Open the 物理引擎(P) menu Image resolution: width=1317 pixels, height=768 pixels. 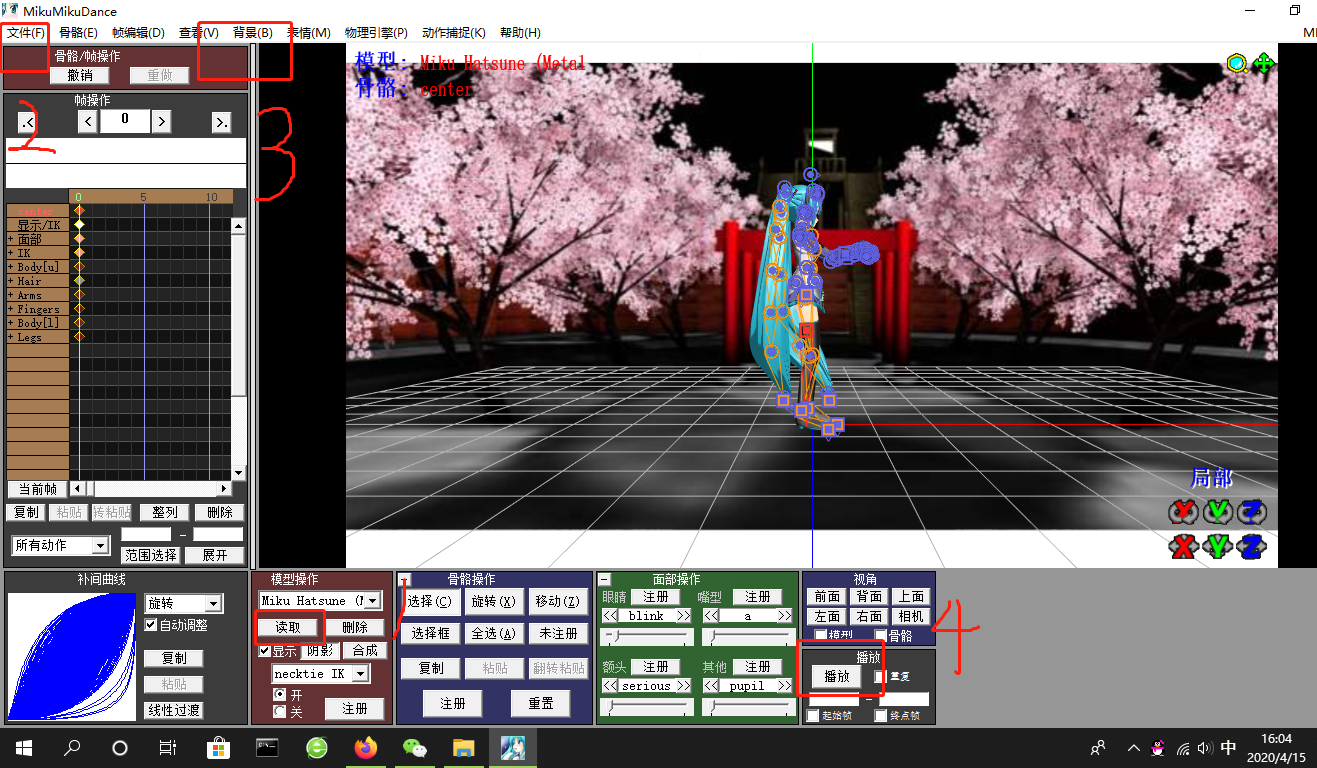click(376, 33)
